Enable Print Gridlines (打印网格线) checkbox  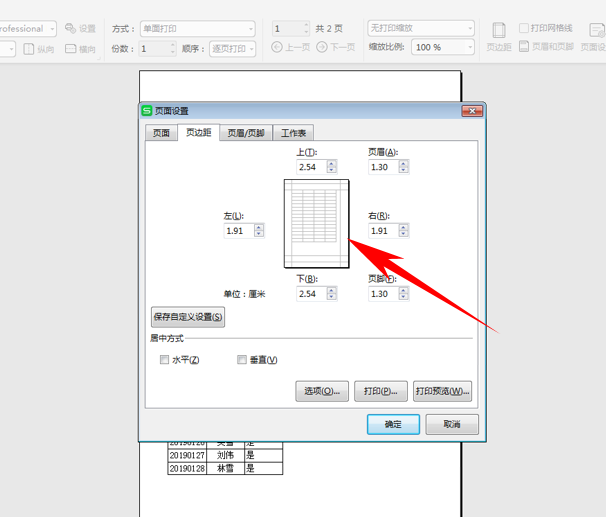524,28
